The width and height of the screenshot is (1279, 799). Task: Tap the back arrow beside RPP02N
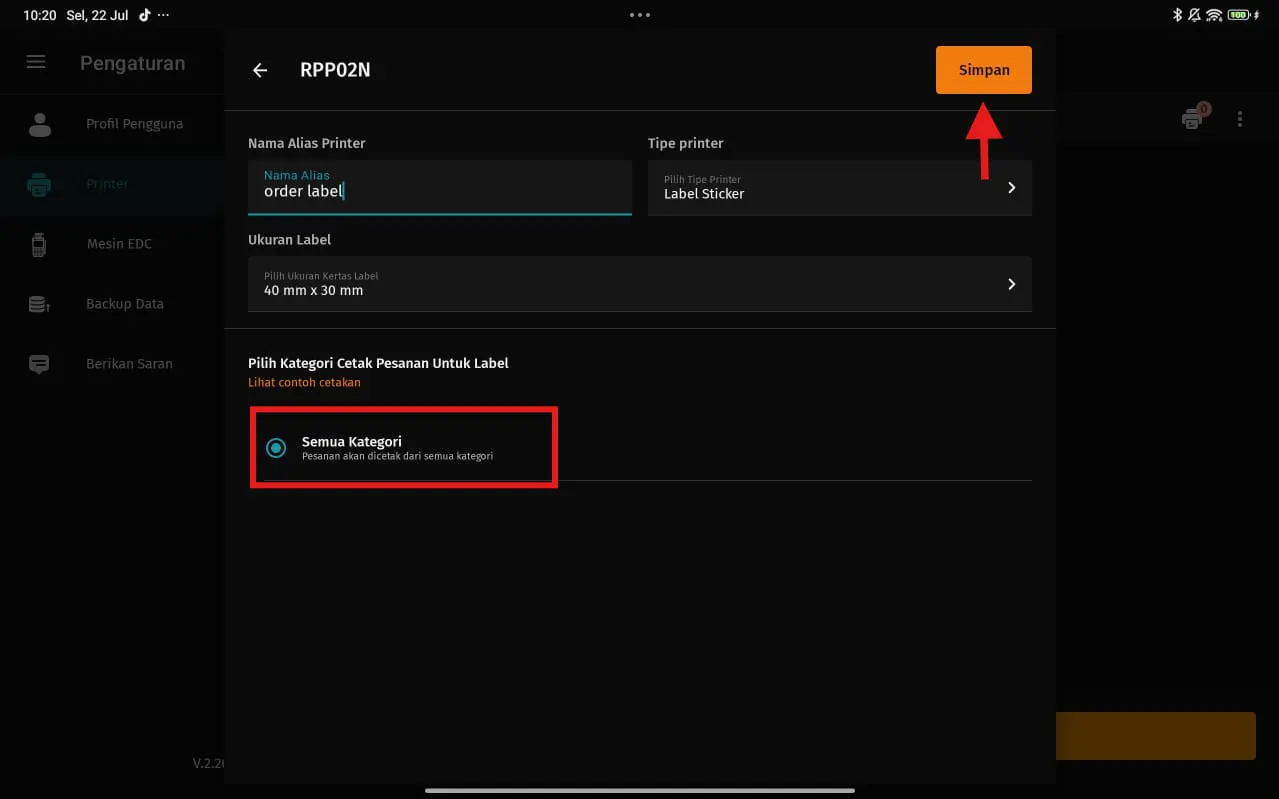click(x=260, y=70)
